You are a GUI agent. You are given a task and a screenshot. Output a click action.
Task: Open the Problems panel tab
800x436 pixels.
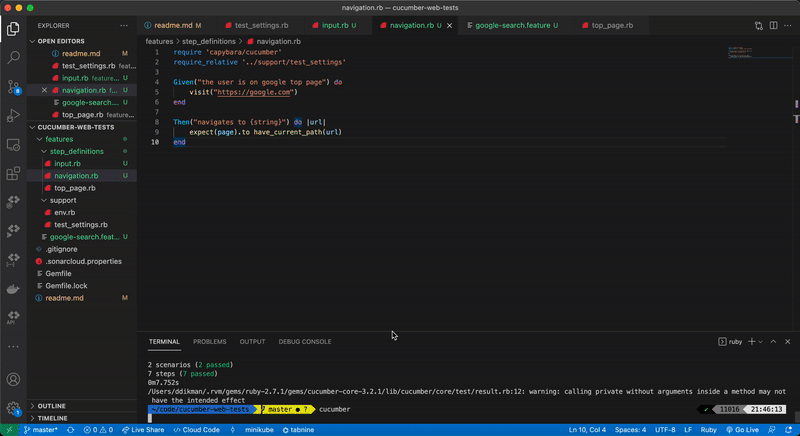(210, 342)
